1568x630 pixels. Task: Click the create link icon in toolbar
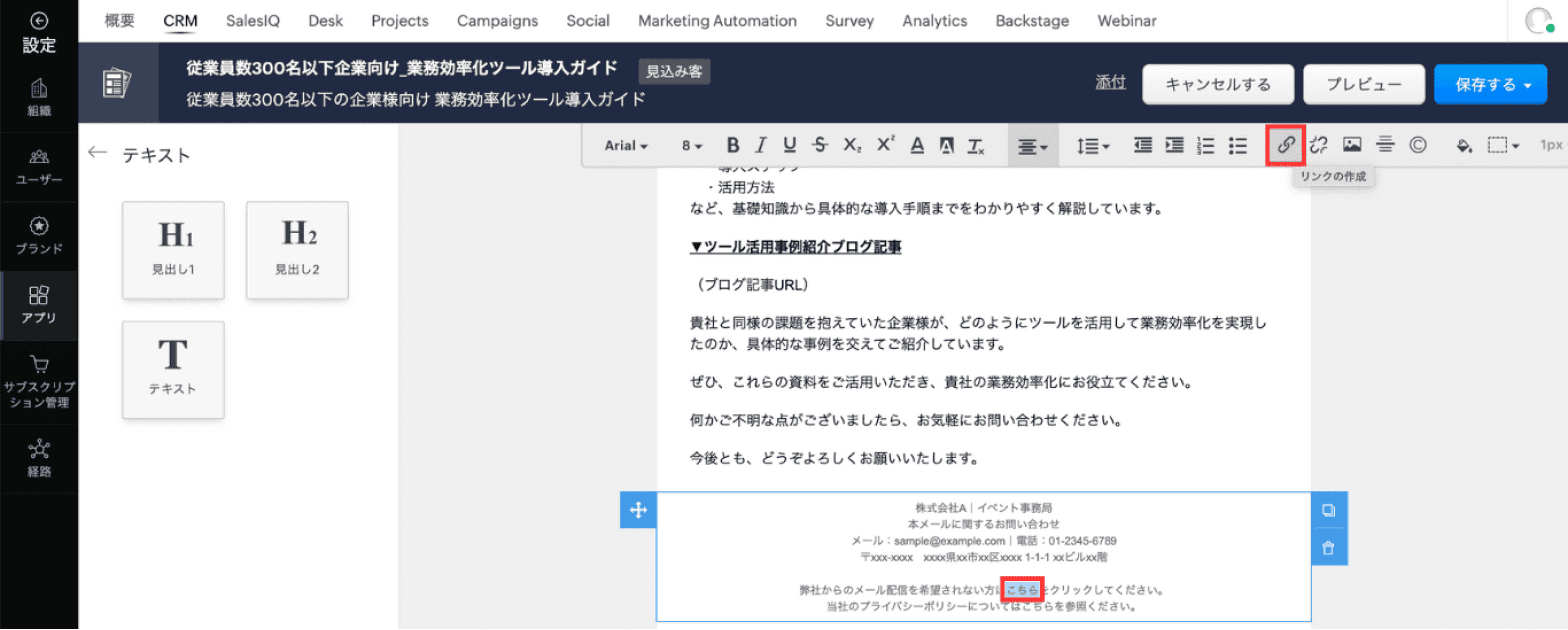tap(1286, 145)
